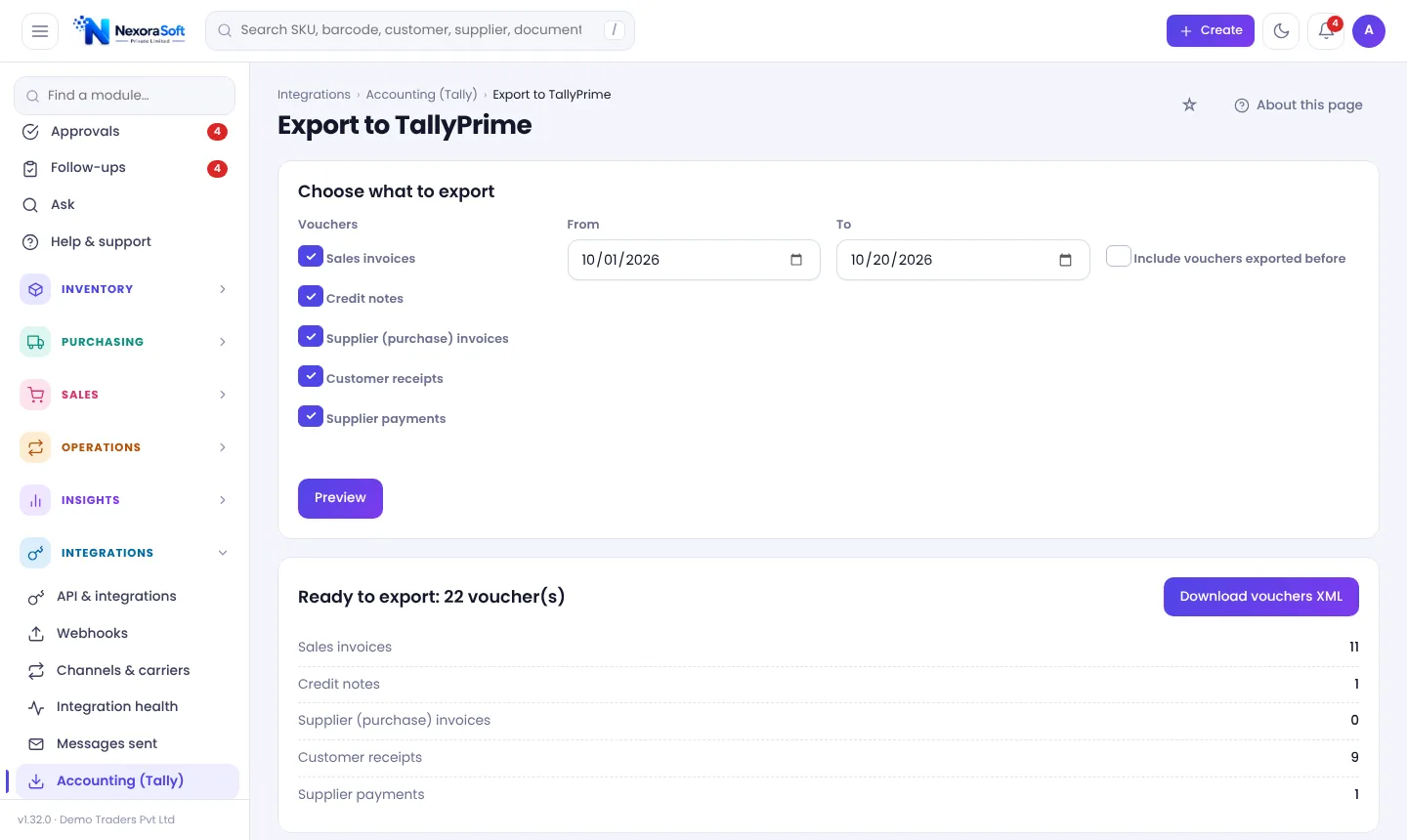1407x840 pixels.
Task: Click the NexoraSoft logo
Action: point(129,31)
